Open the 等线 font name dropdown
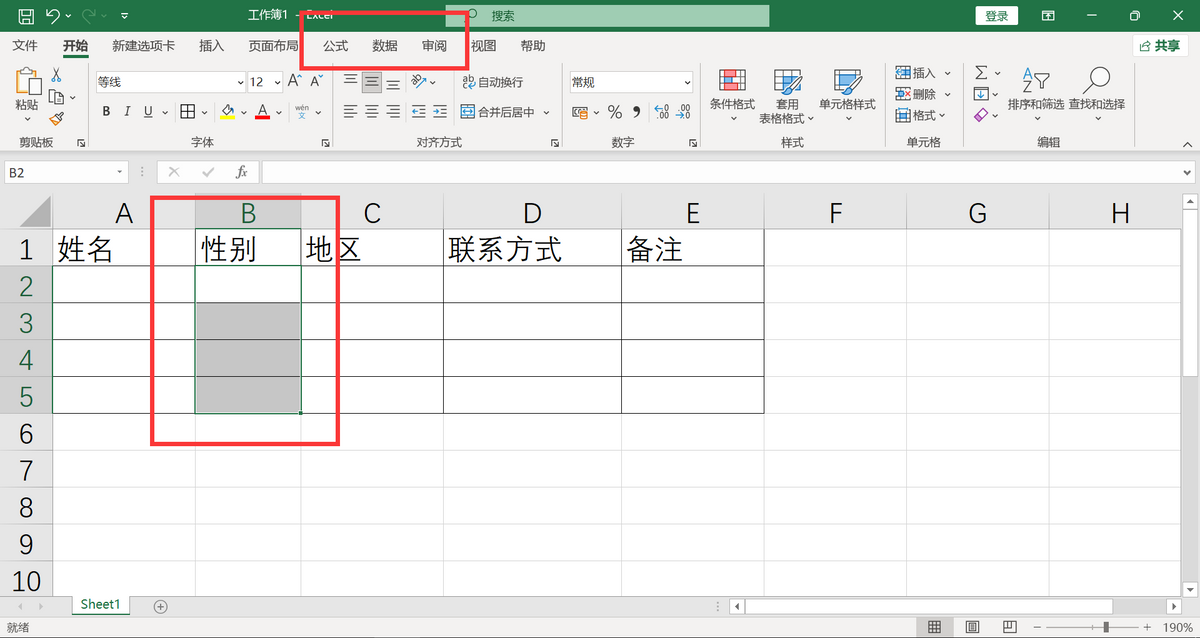Image resolution: width=1200 pixels, height=638 pixels. click(x=240, y=82)
